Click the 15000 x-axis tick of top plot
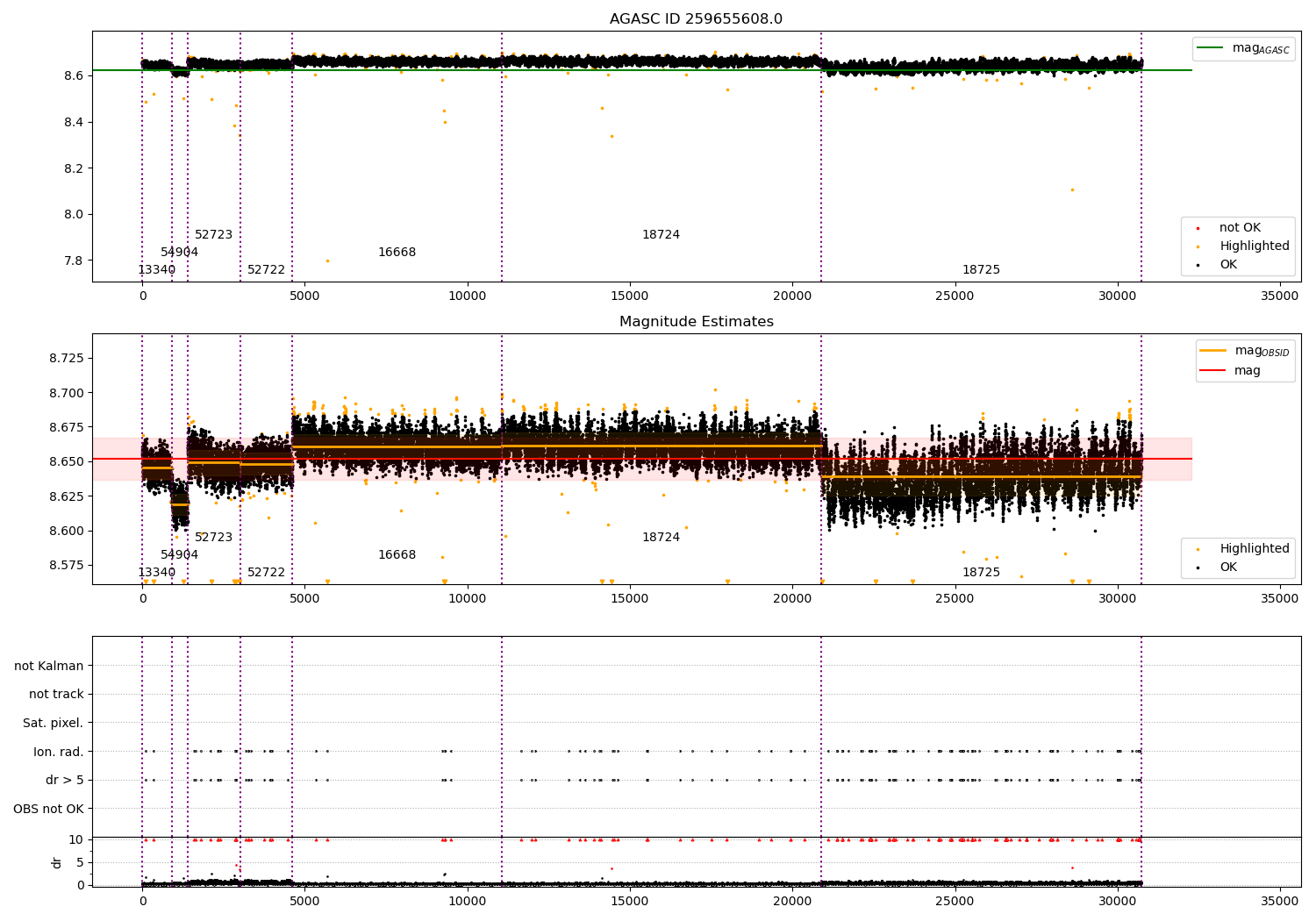Viewport: 1316px width, 921px height. coord(630,296)
